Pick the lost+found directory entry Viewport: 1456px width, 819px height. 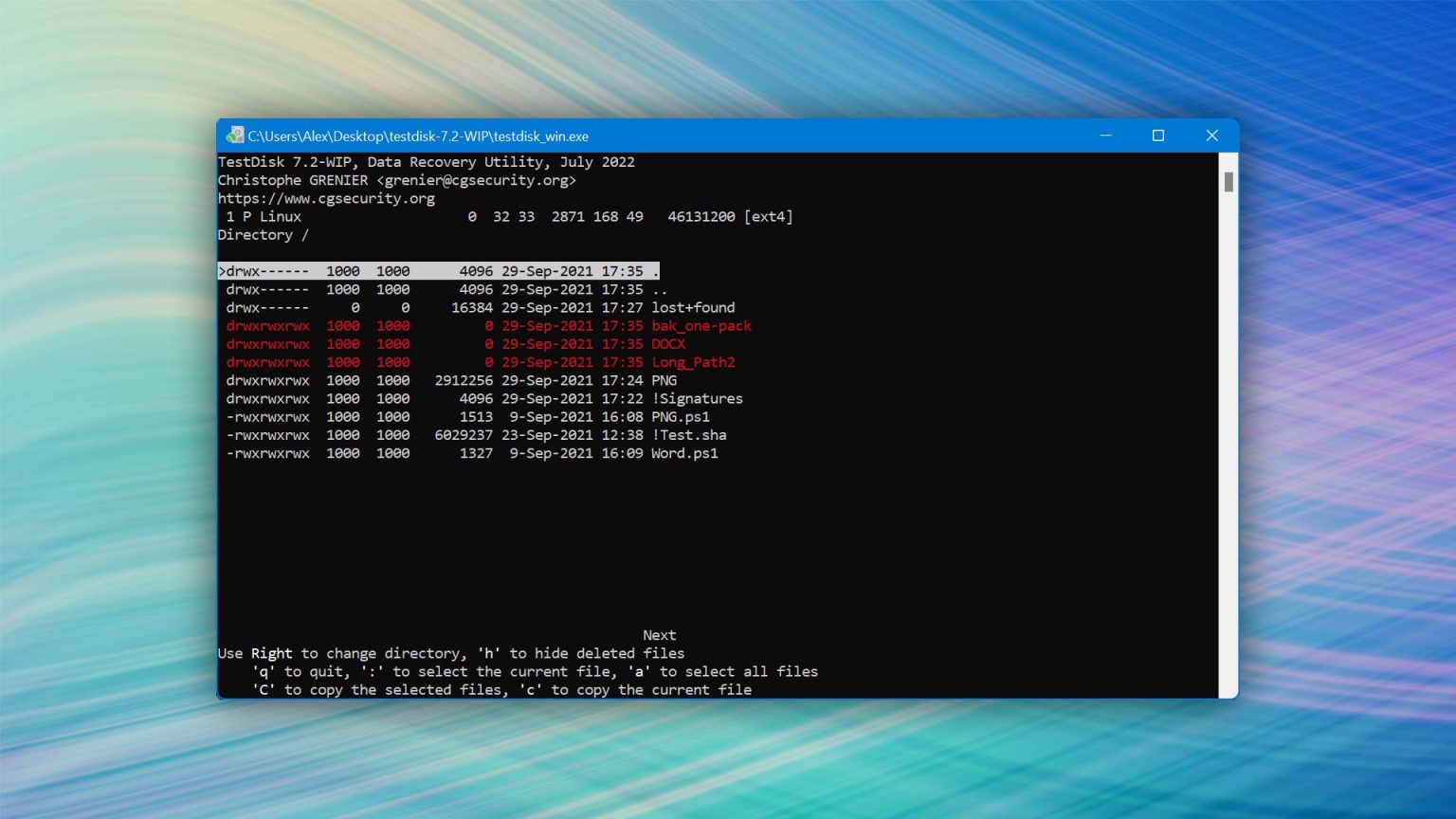692,308
